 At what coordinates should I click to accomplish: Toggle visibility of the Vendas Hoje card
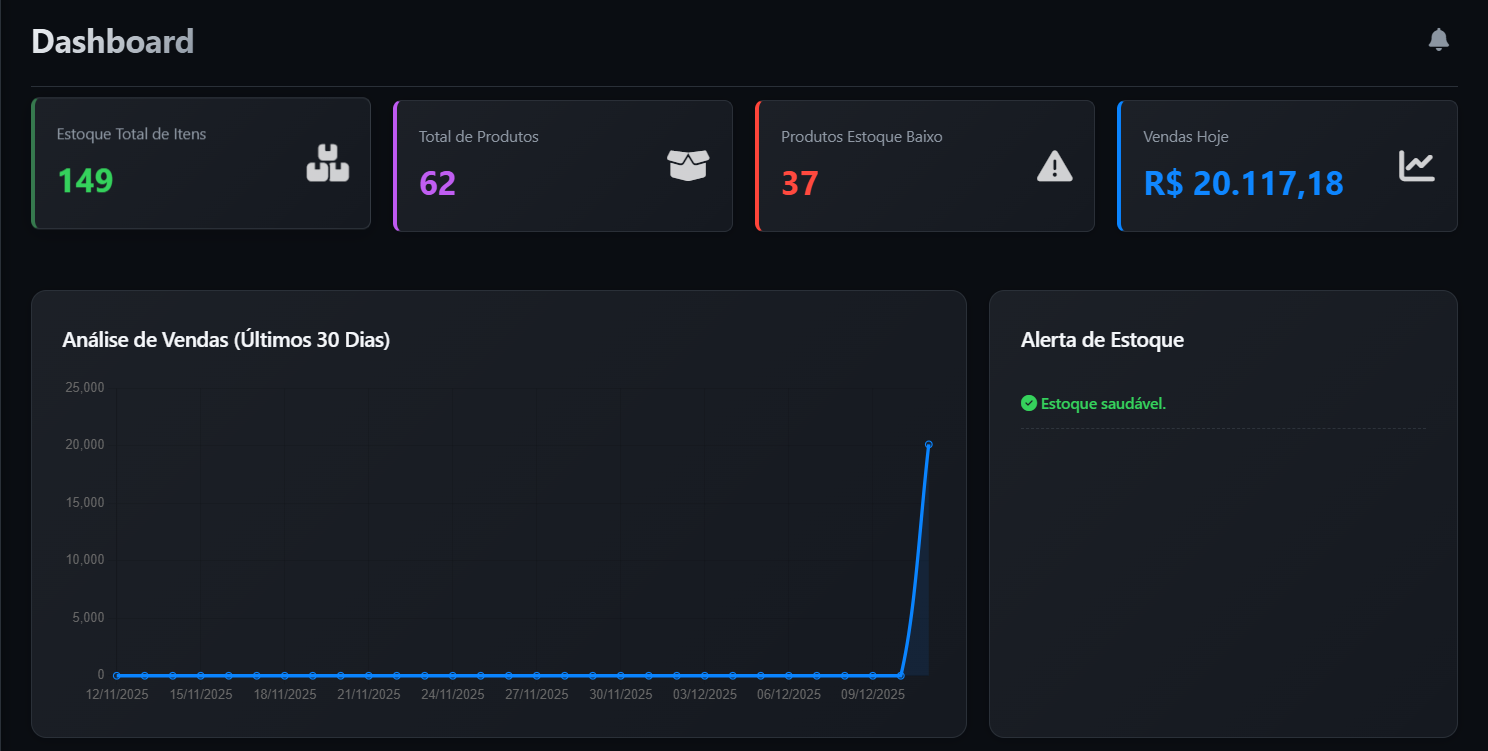point(1287,166)
